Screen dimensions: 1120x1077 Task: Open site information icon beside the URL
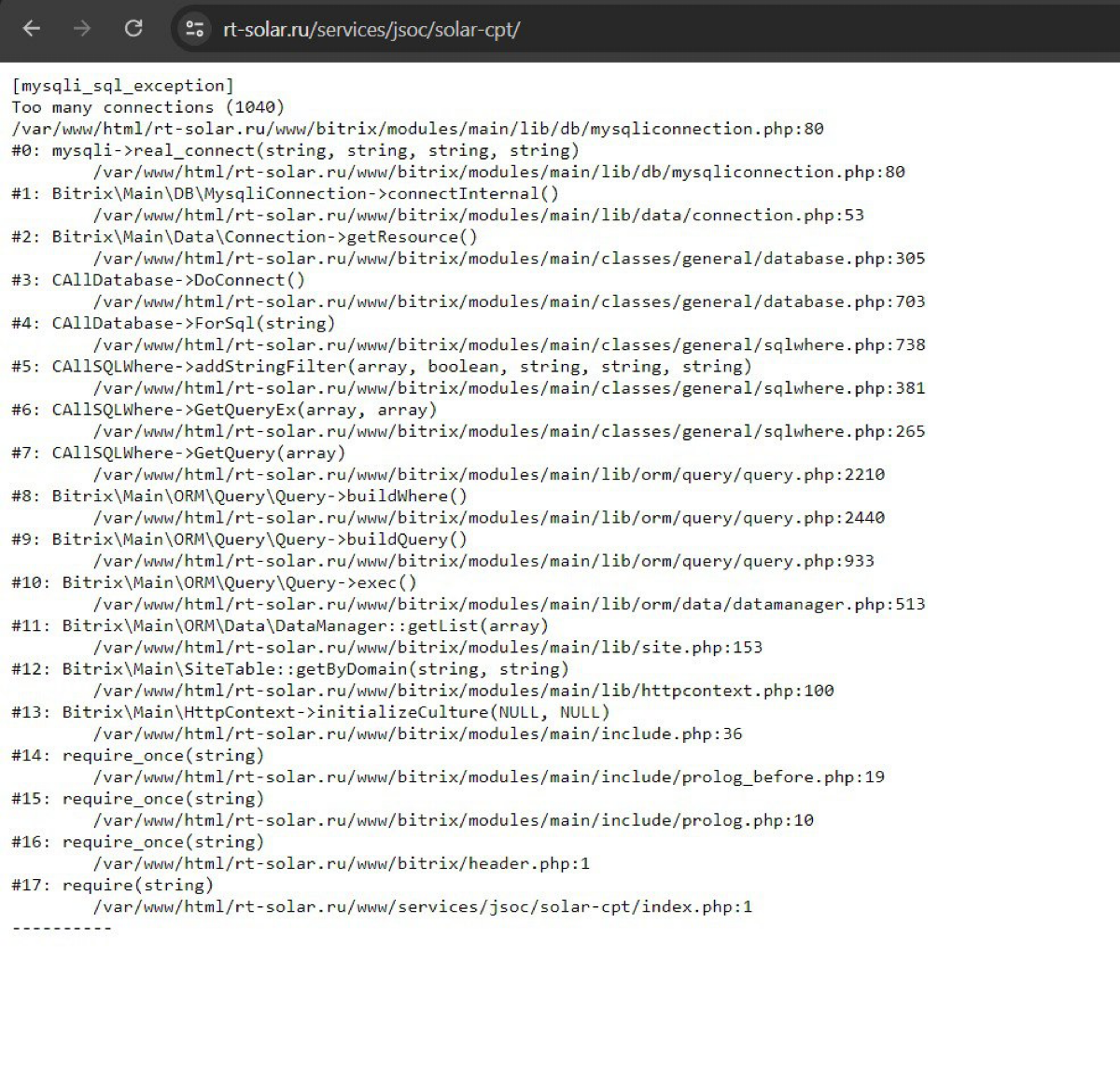(194, 29)
